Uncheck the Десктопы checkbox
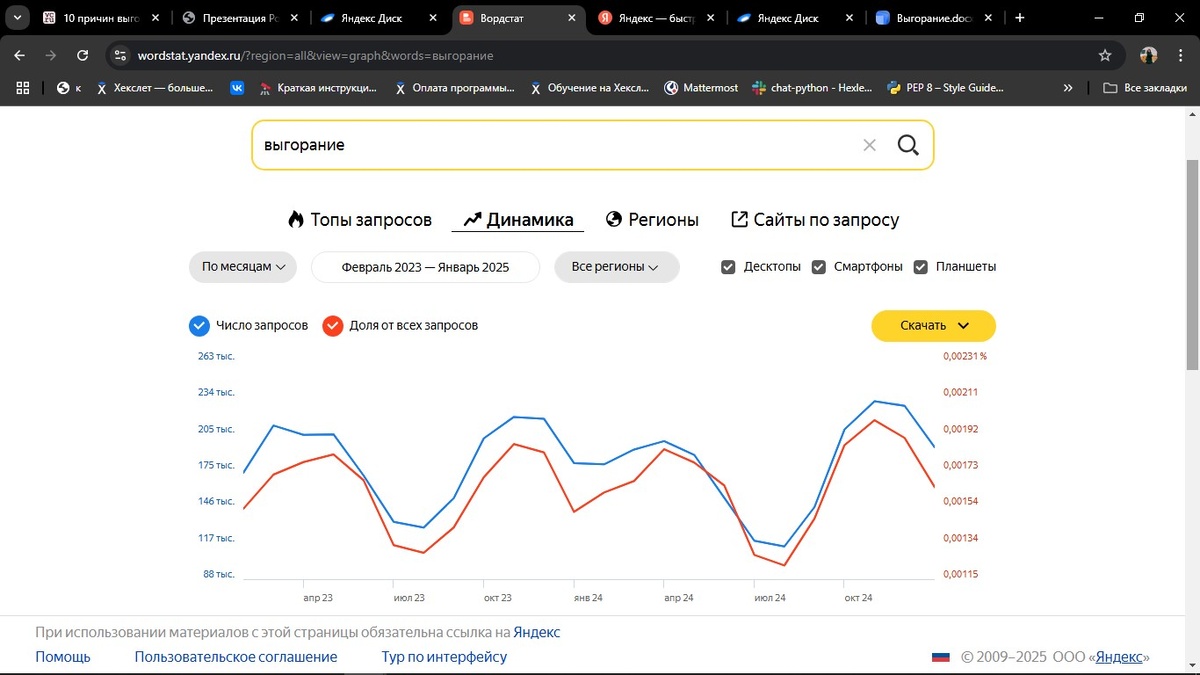 (x=729, y=267)
